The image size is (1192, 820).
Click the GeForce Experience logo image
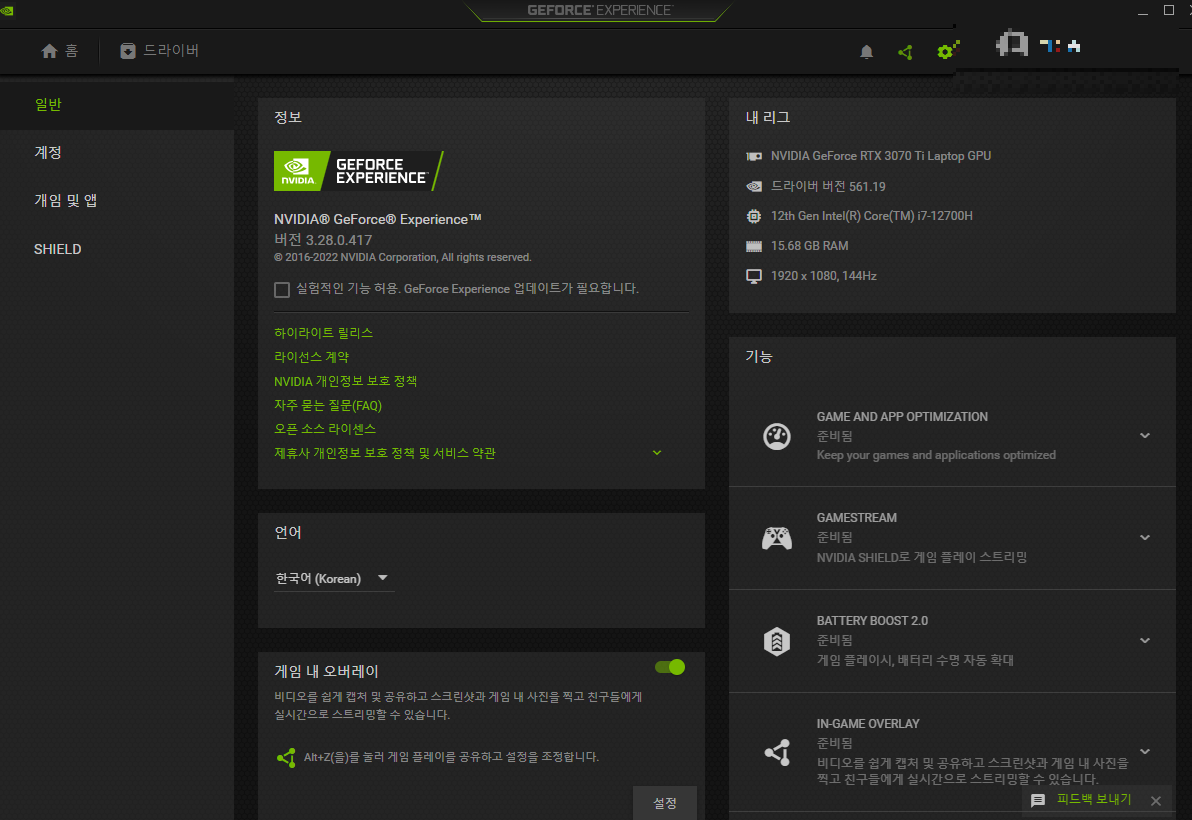pyautogui.click(x=358, y=170)
